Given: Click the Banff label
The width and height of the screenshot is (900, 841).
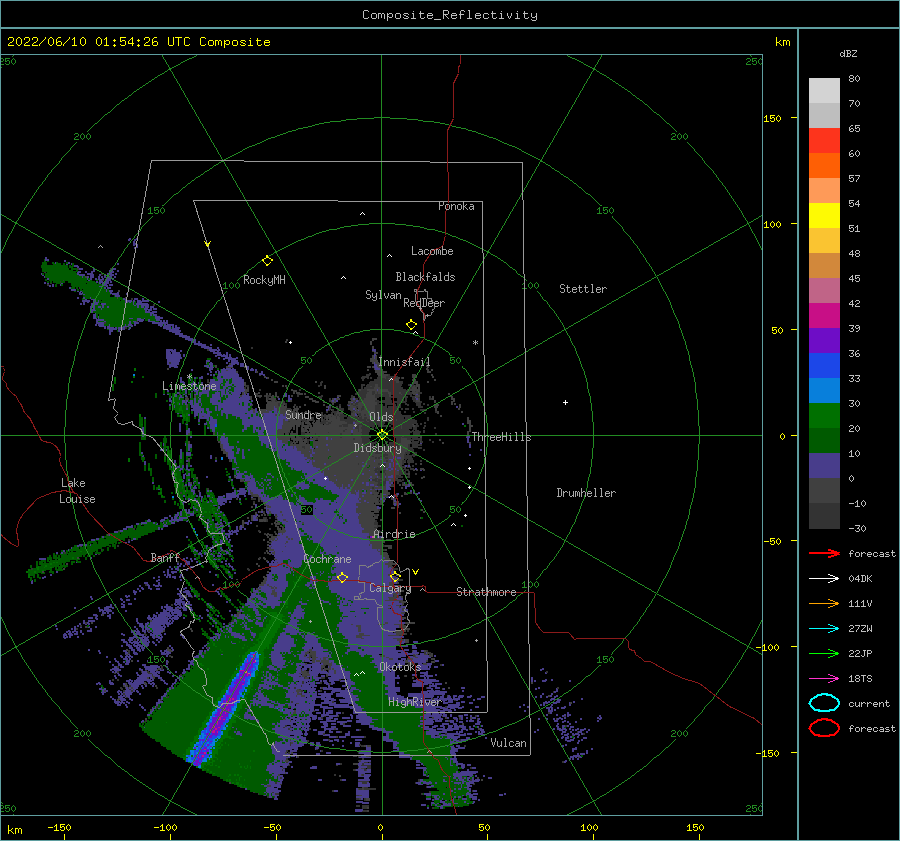Looking at the screenshot, I should 165,557.
